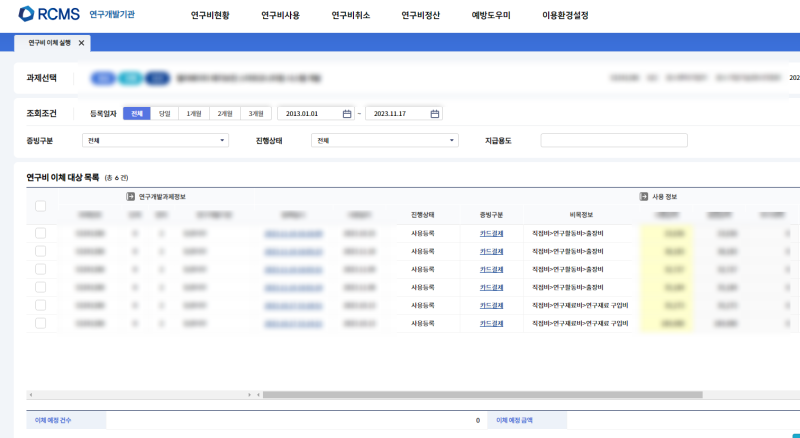Click the 진행상태 column header
The height and width of the screenshot is (438, 800).
point(422,215)
